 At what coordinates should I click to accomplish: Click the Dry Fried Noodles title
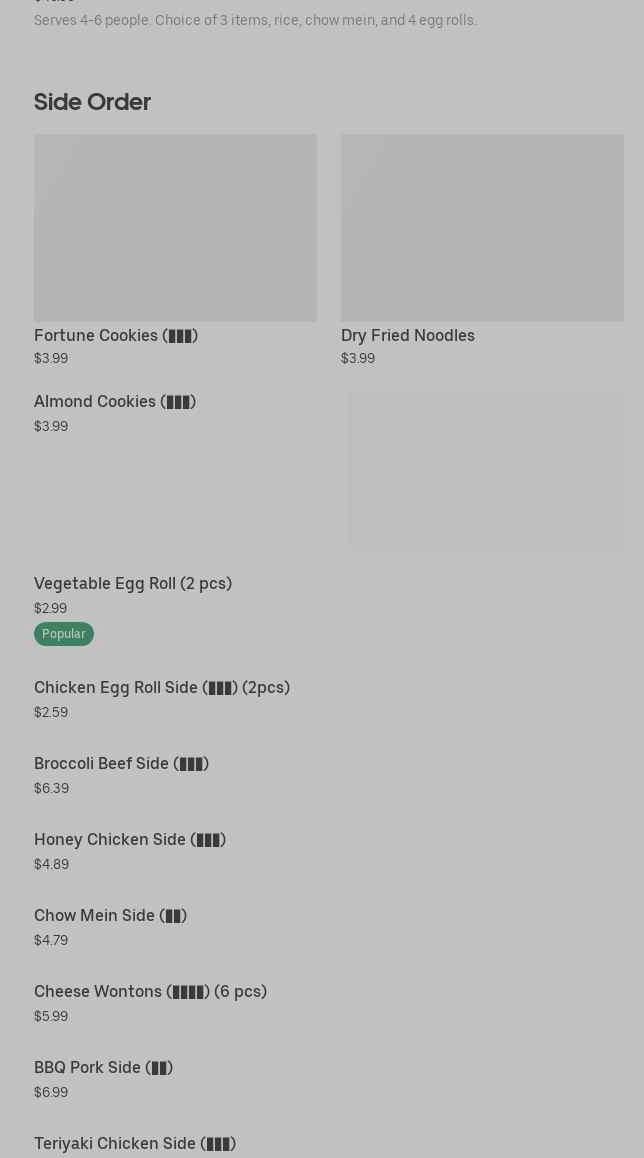408,335
